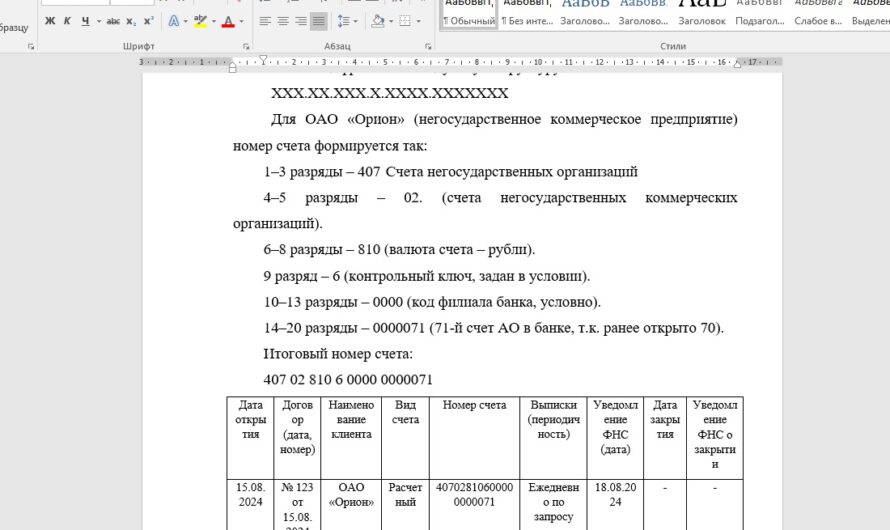Open the clipboard group dialog launcher

click(31, 47)
